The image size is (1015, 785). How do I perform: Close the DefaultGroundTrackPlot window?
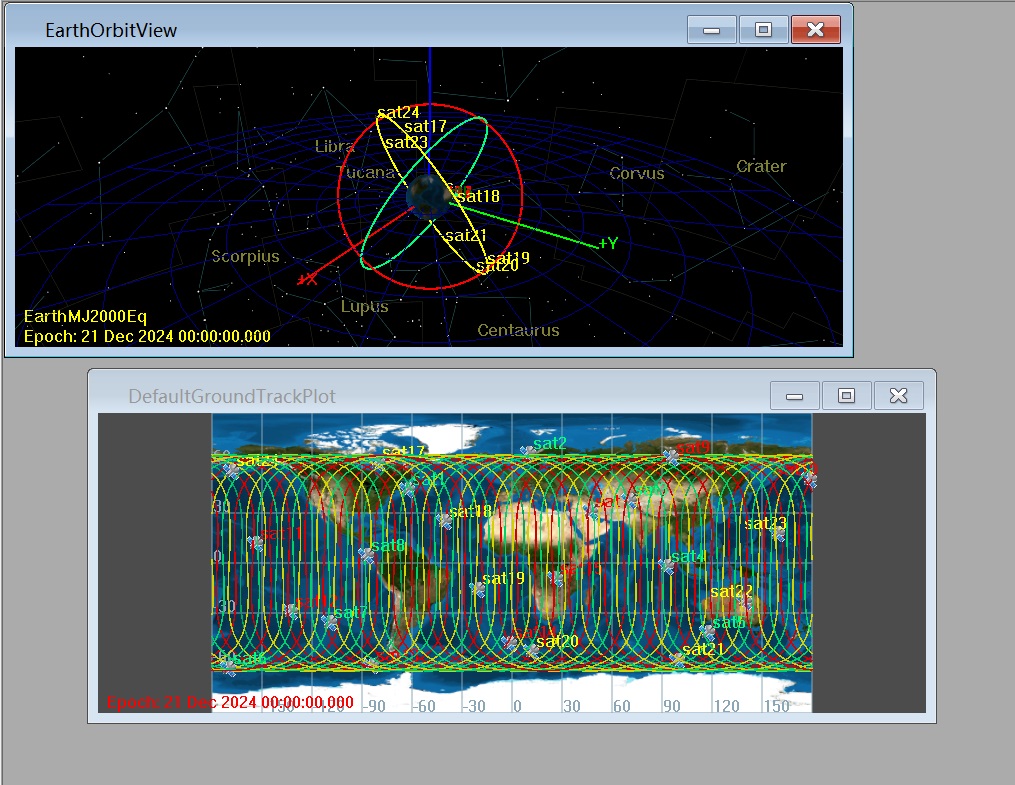point(898,396)
